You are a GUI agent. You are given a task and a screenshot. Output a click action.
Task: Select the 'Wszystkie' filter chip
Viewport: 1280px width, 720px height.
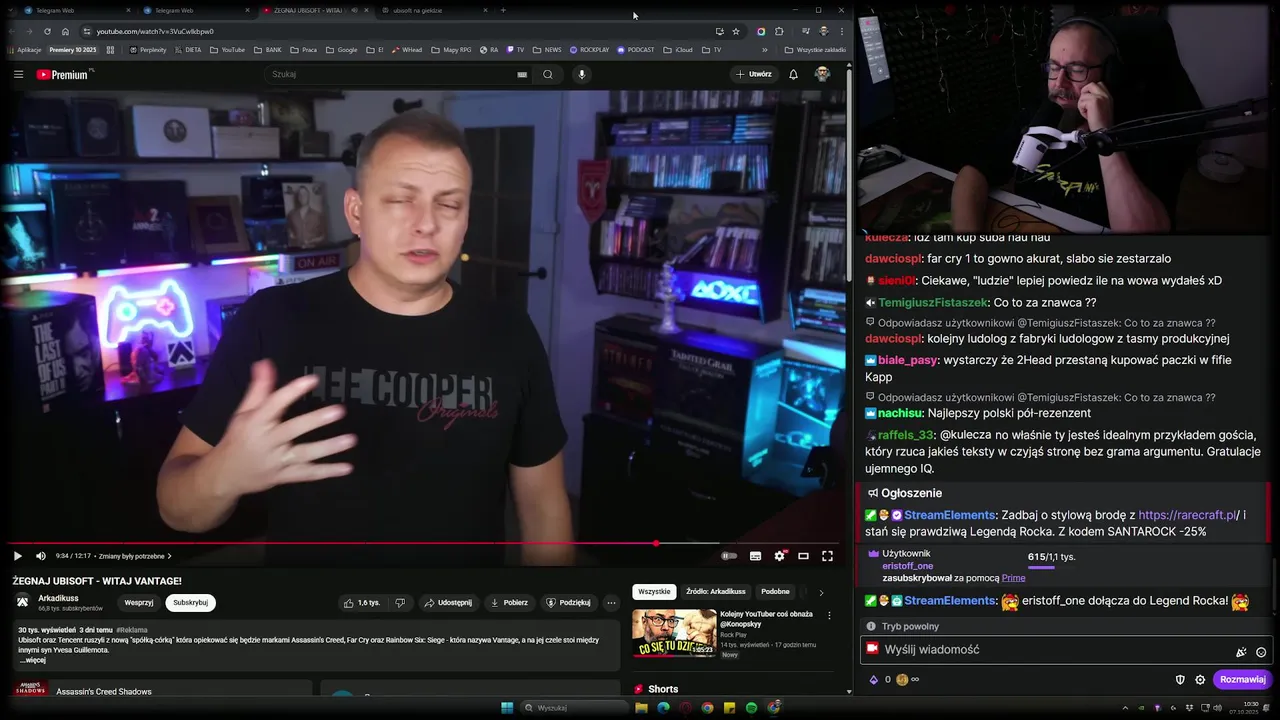click(654, 592)
